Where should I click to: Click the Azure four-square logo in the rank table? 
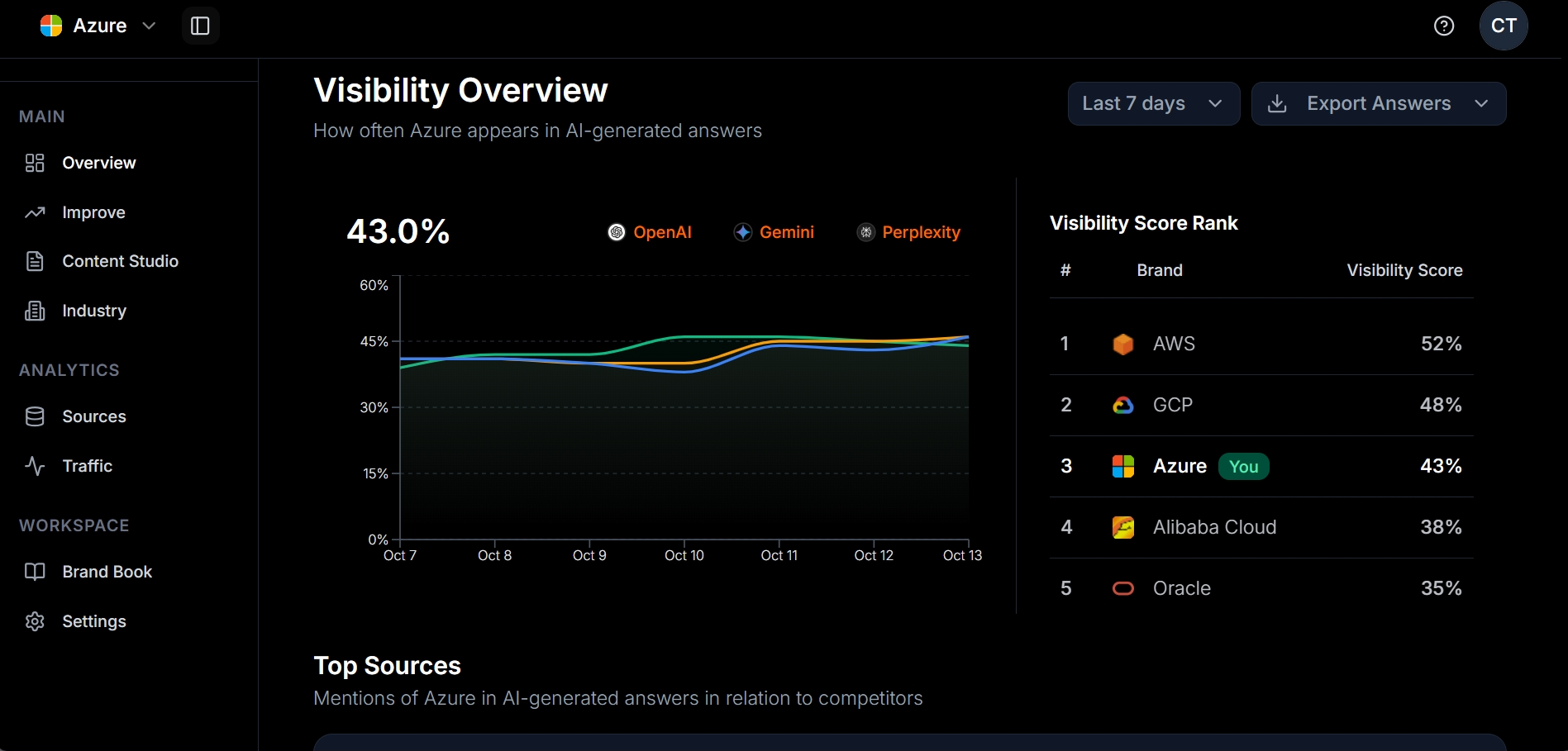[x=1122, y=466]
